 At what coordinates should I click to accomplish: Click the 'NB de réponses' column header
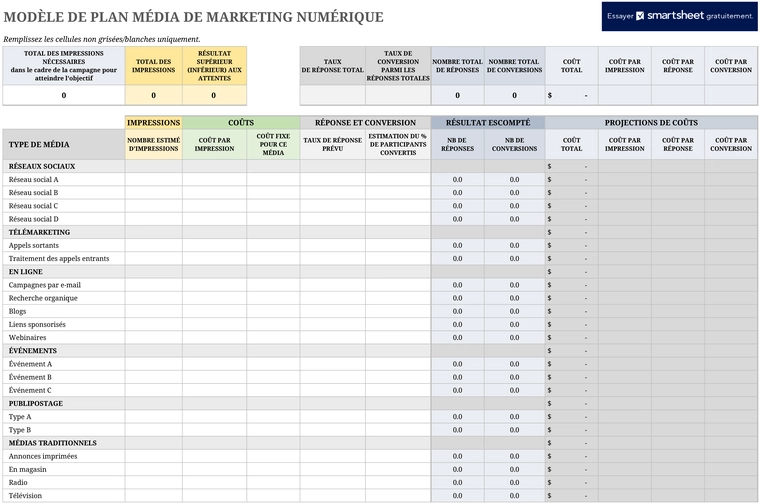[x=457, y=144]
